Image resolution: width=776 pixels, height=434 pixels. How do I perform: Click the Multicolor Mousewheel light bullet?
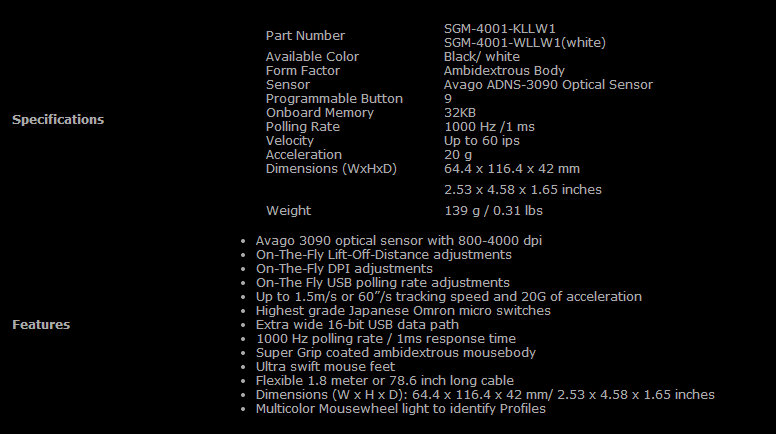click(x=400, y=409)
